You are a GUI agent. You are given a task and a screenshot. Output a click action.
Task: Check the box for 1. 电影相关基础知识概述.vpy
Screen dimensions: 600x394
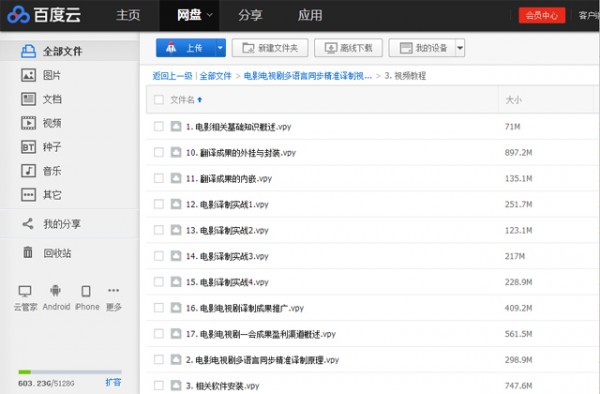[x=158, y=127]
